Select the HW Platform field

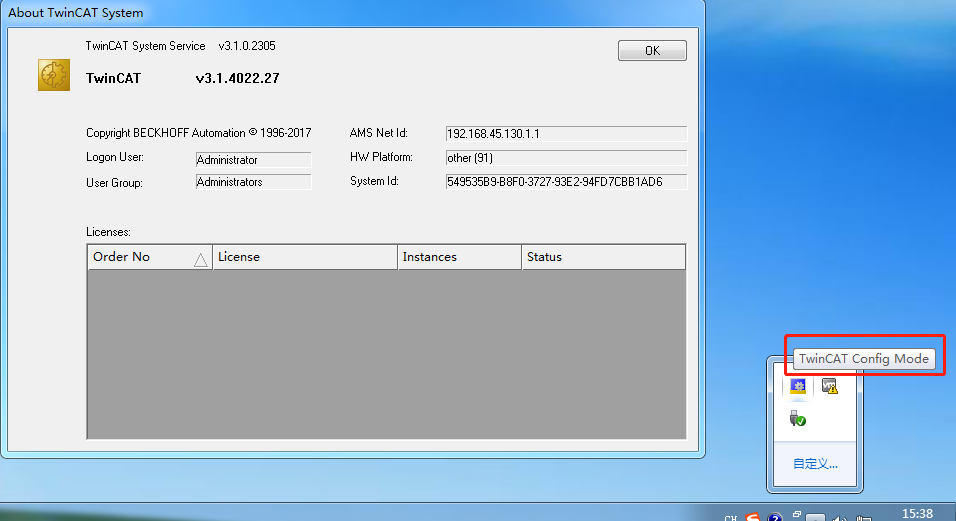click(x=566, y=158)
